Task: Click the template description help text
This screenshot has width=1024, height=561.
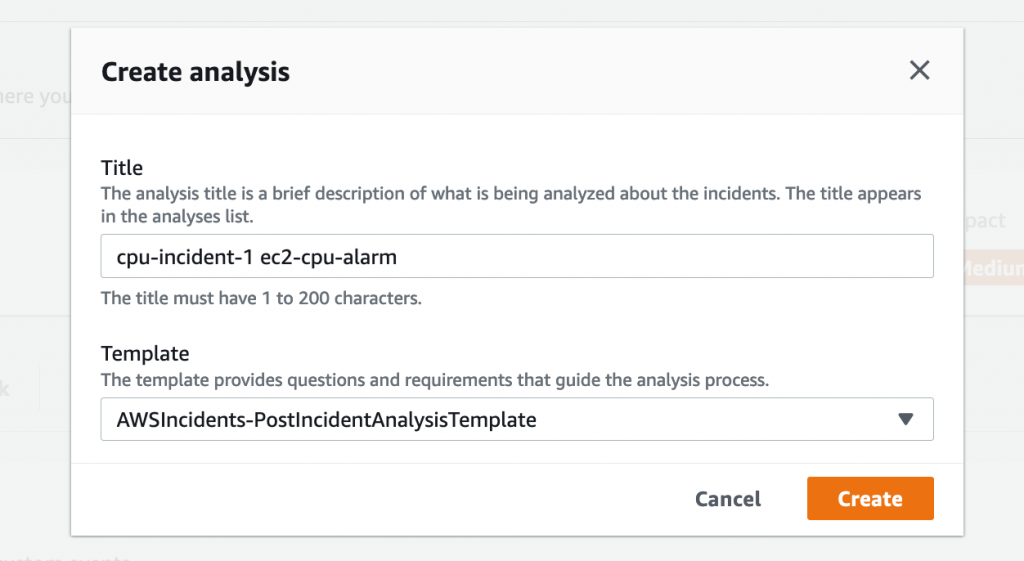Action: coord(434,380)
